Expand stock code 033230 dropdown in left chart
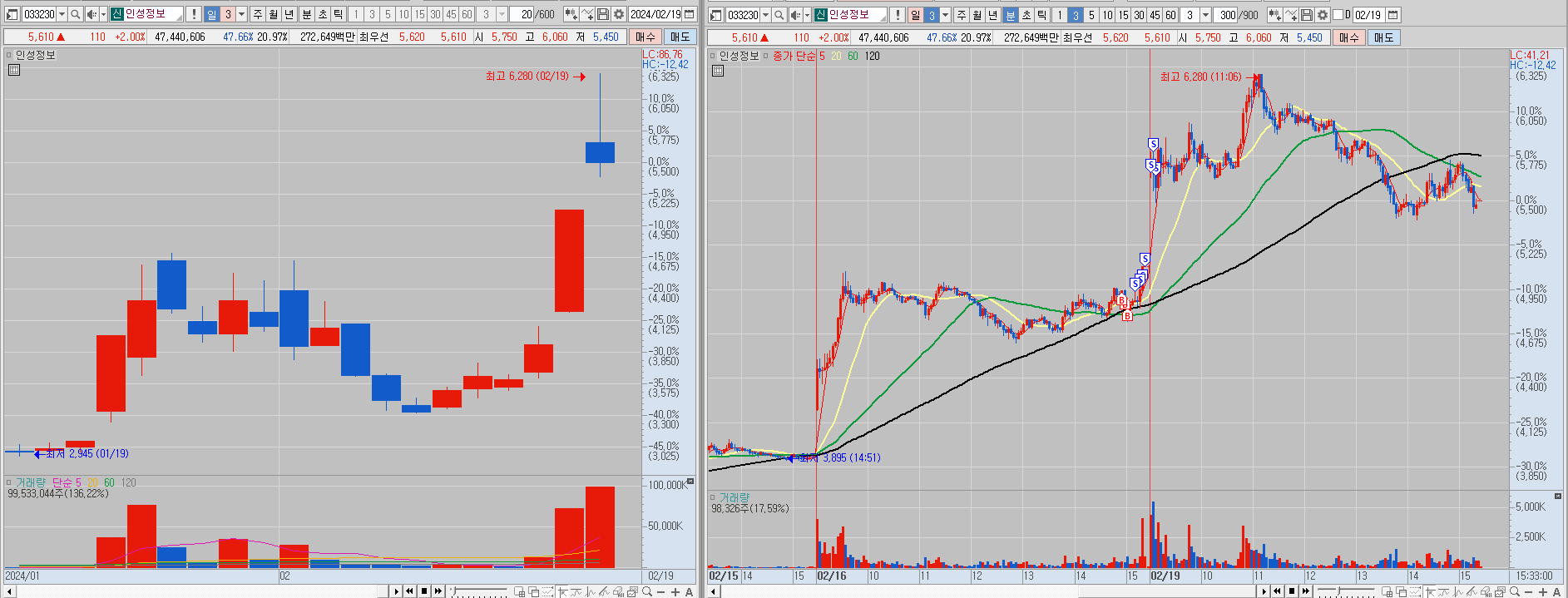 pos(62,14)
